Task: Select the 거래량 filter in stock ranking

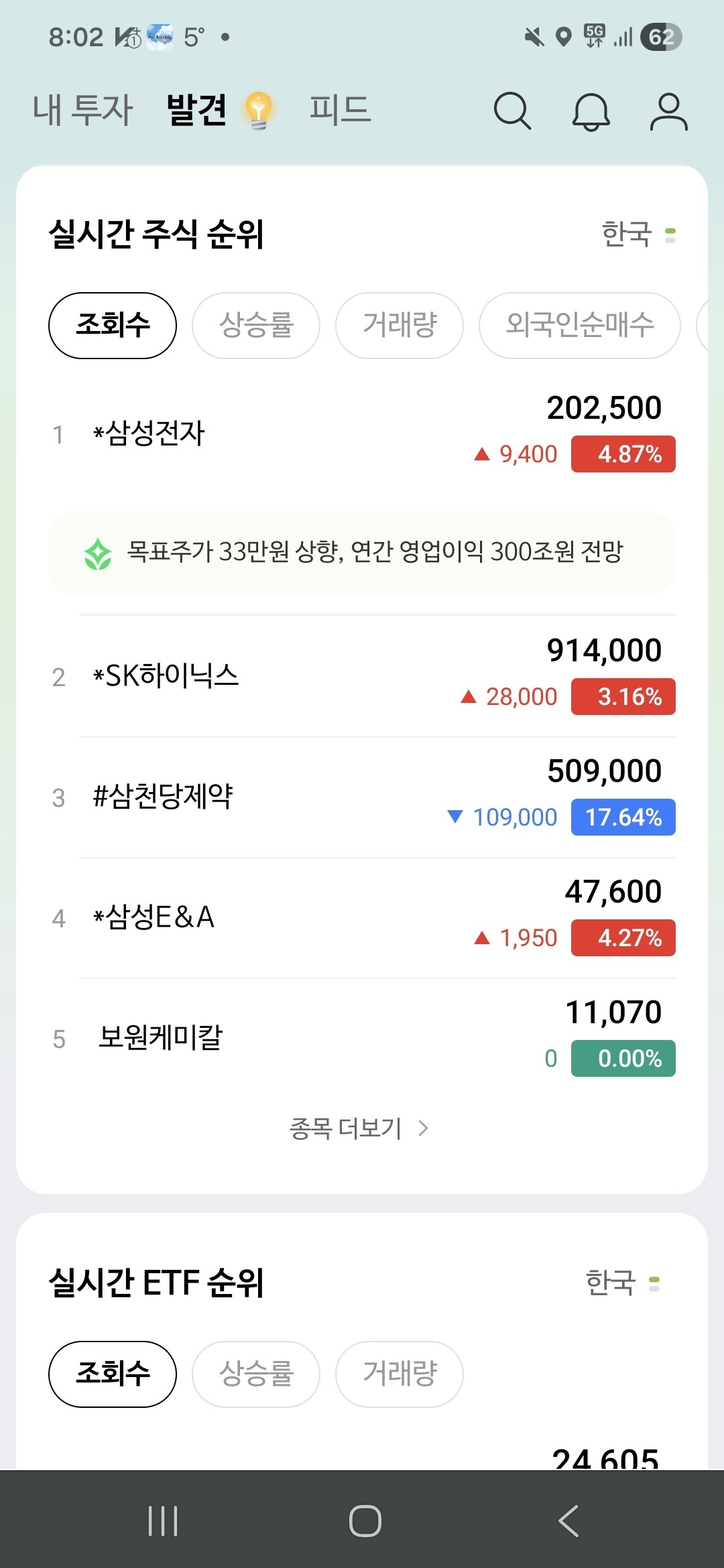Action: [400, 326]
